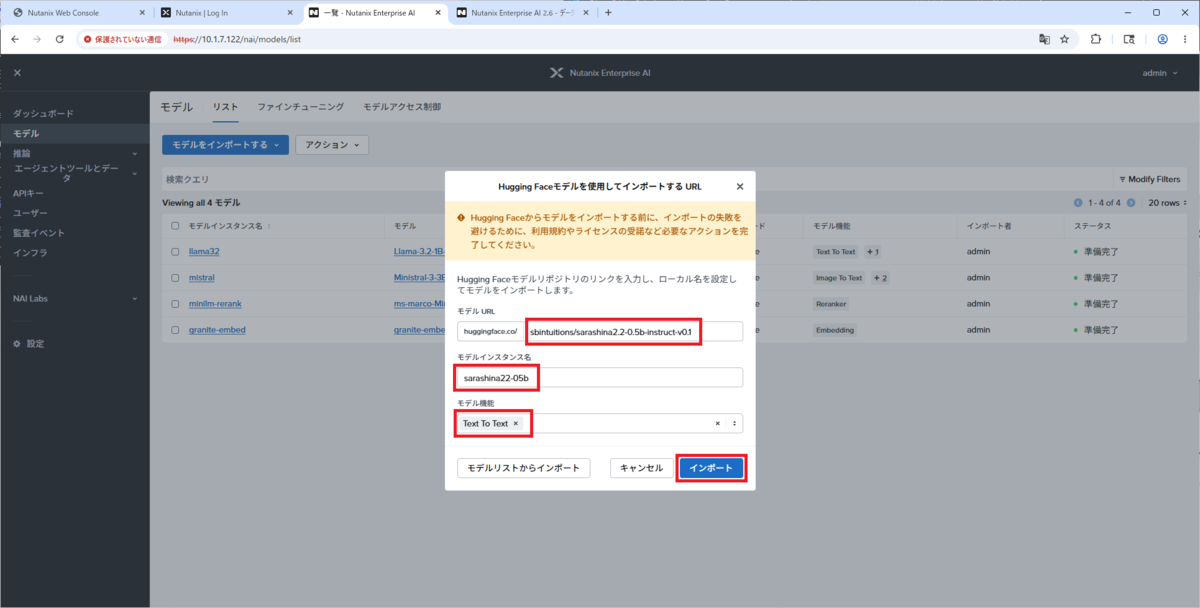Check the mistral row checkbox

click(175, 278)
